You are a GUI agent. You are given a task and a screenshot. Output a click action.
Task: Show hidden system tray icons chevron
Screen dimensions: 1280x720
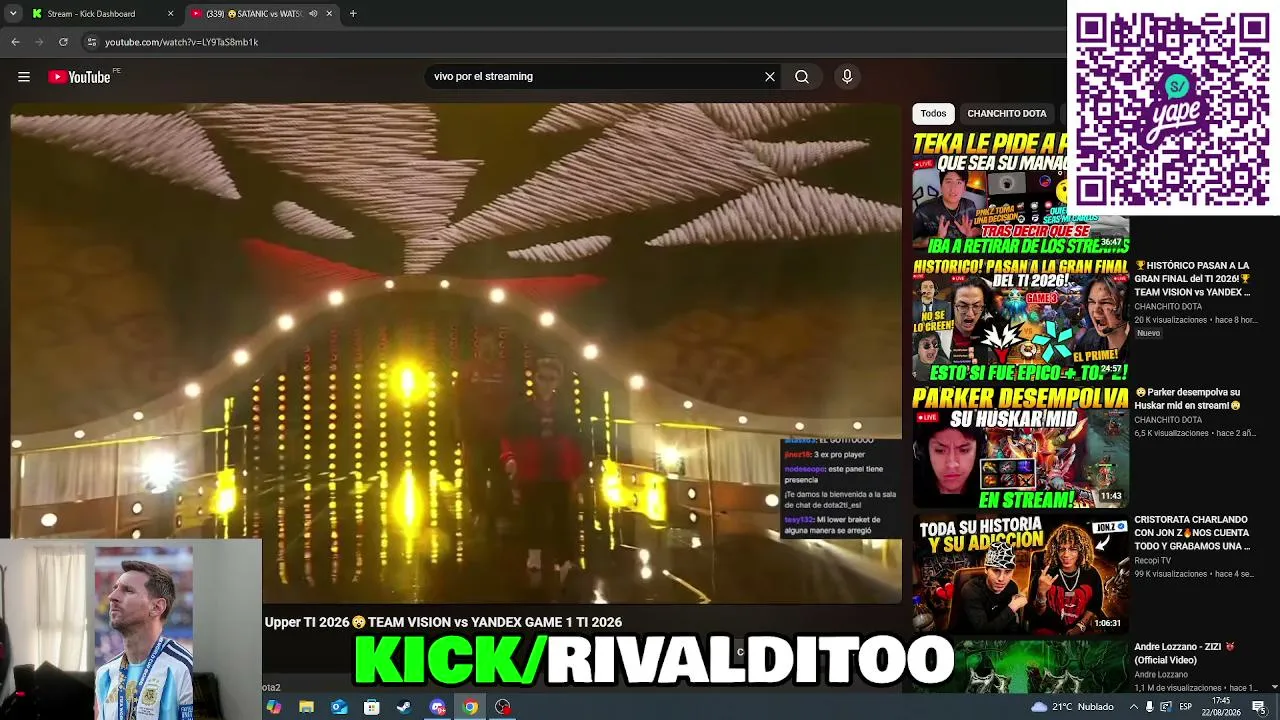[1133, 707]
